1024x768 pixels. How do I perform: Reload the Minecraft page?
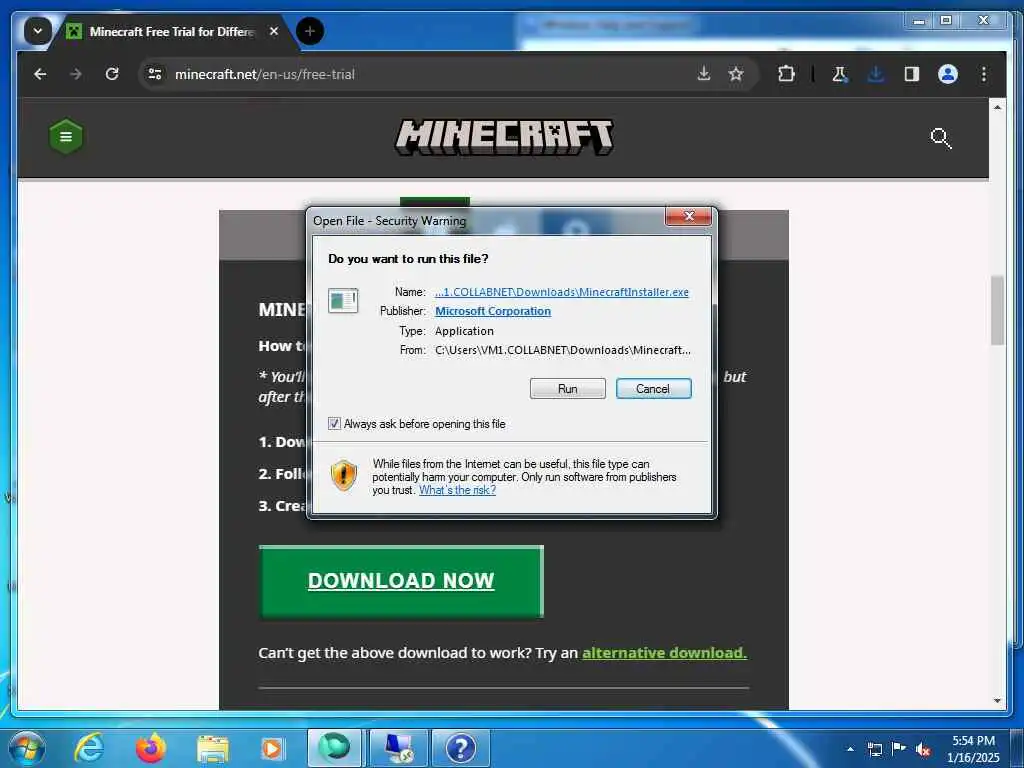pos(112,74)
